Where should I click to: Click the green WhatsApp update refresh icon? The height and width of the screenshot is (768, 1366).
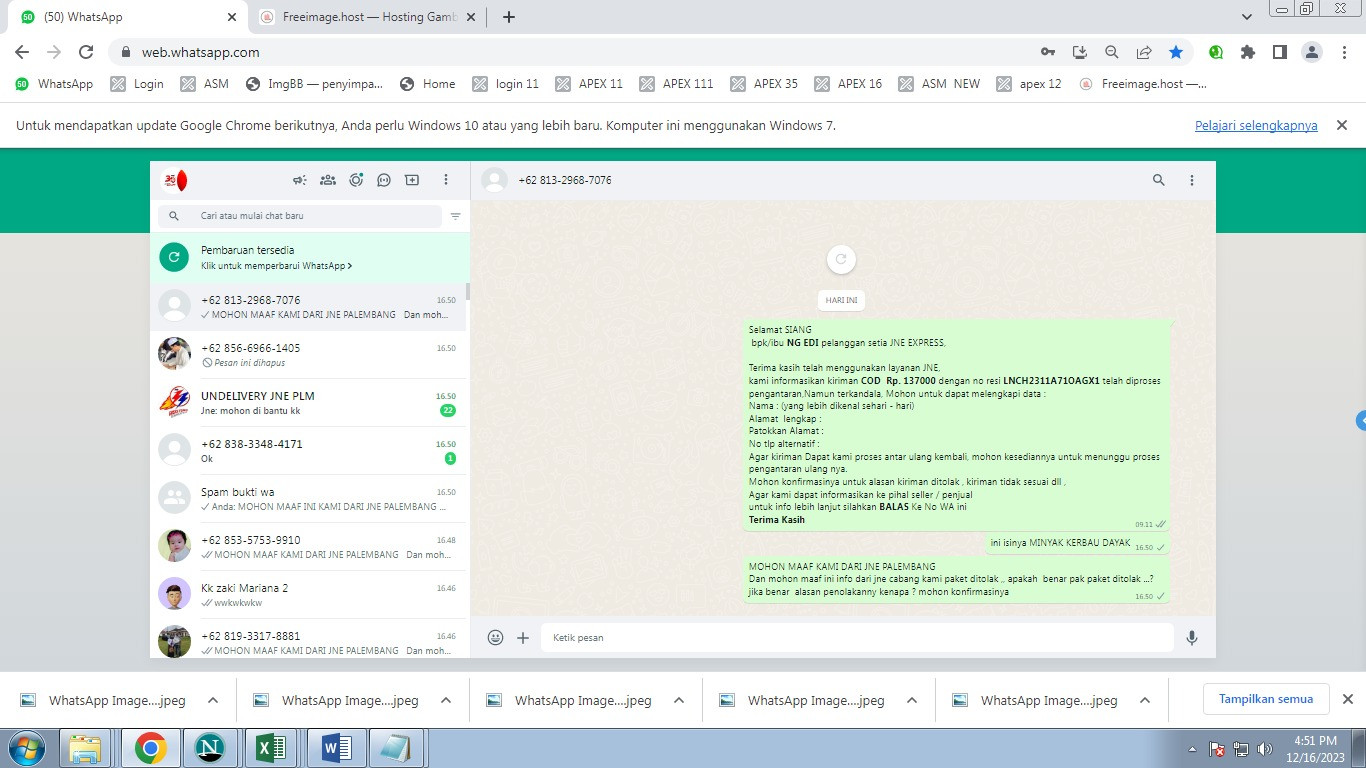[174, 257]
